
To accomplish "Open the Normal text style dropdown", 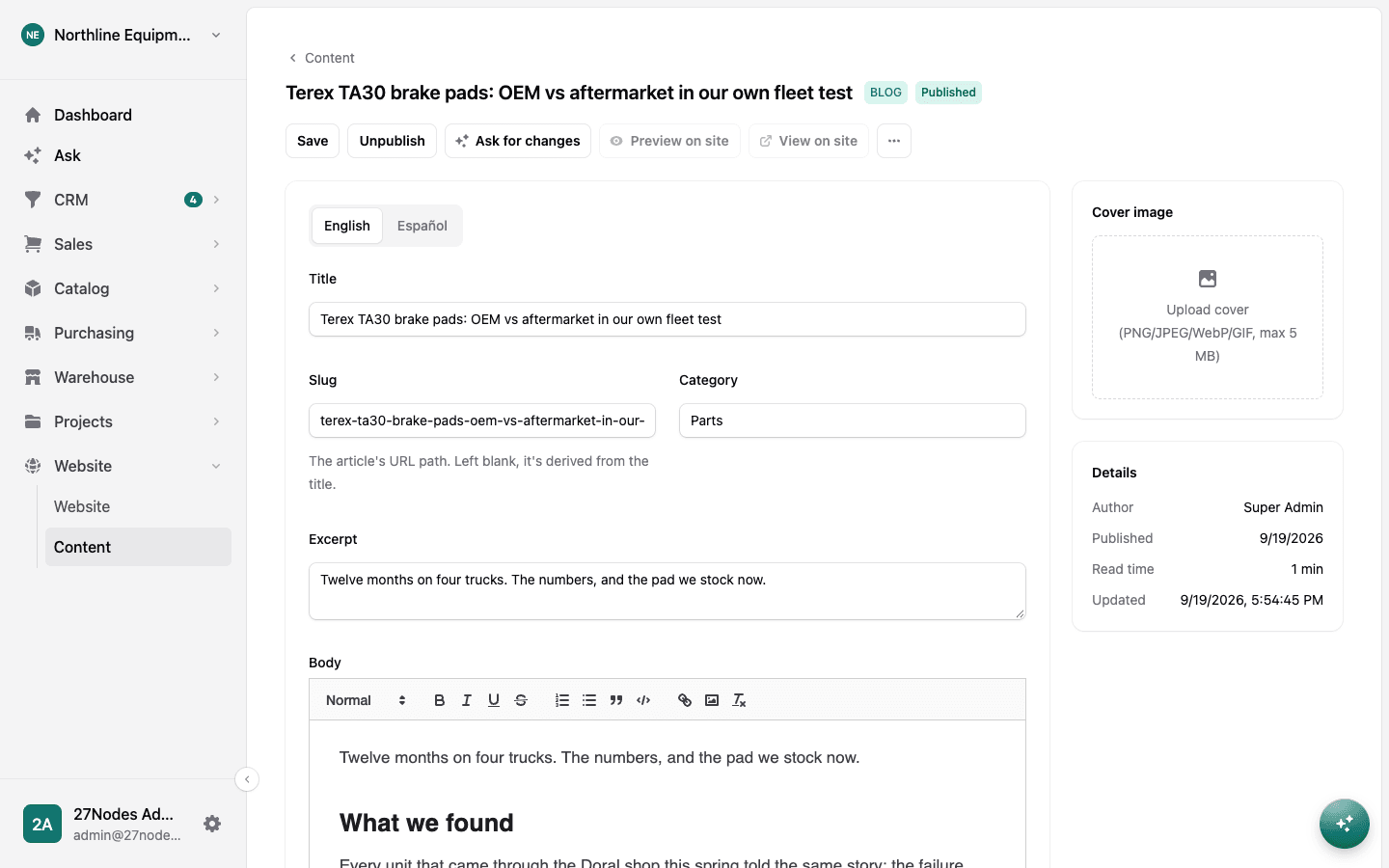I will point(366,700).
